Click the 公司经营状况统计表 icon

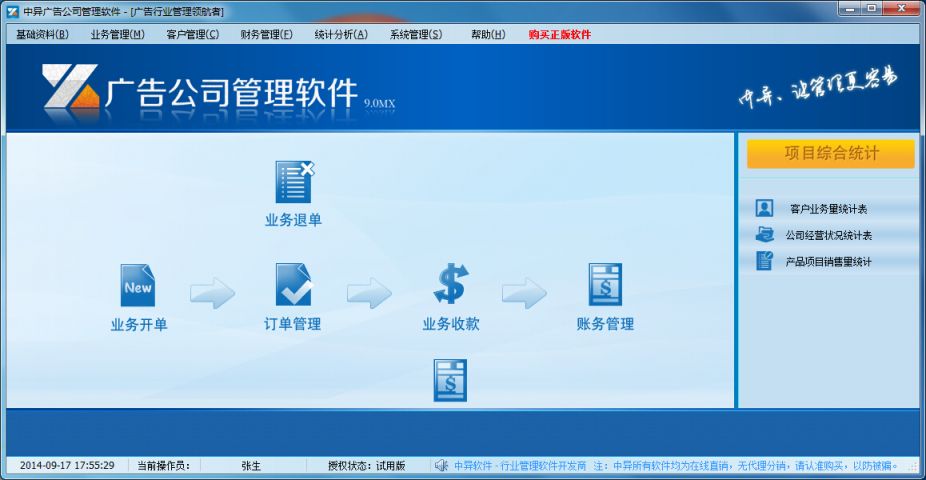(765, 235)
